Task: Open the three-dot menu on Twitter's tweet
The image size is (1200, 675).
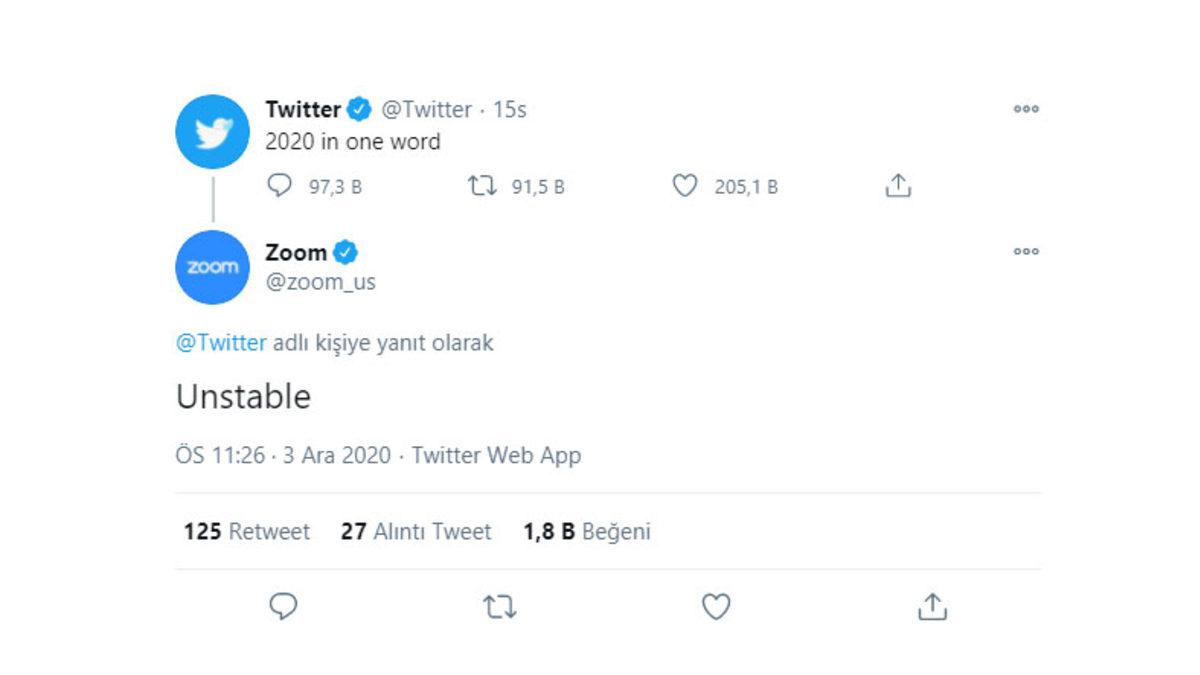Action: (x=1026, y=110)
